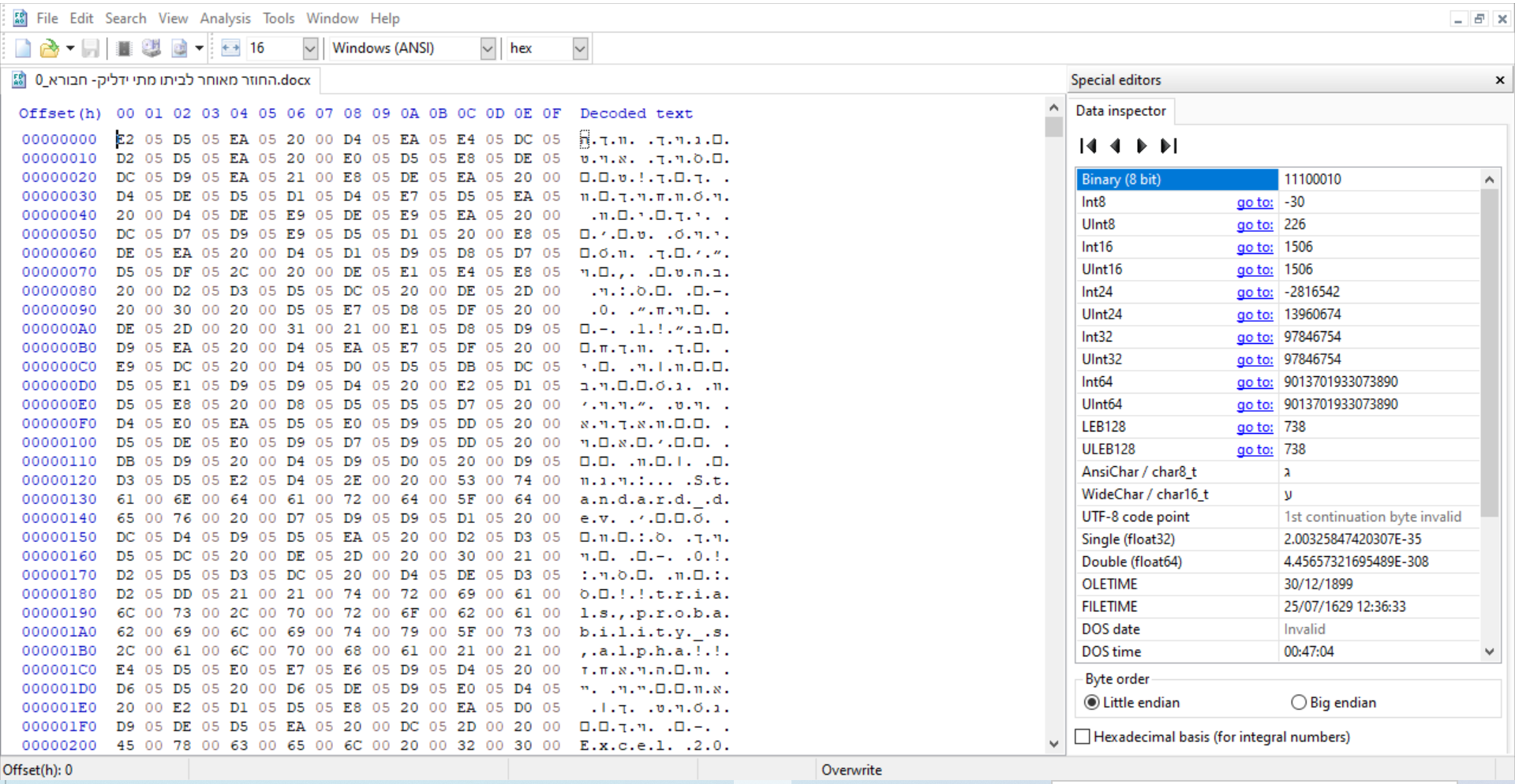Jump to first byte in Data inspector
The image size is (1515, 784).
coord(1088,146)
